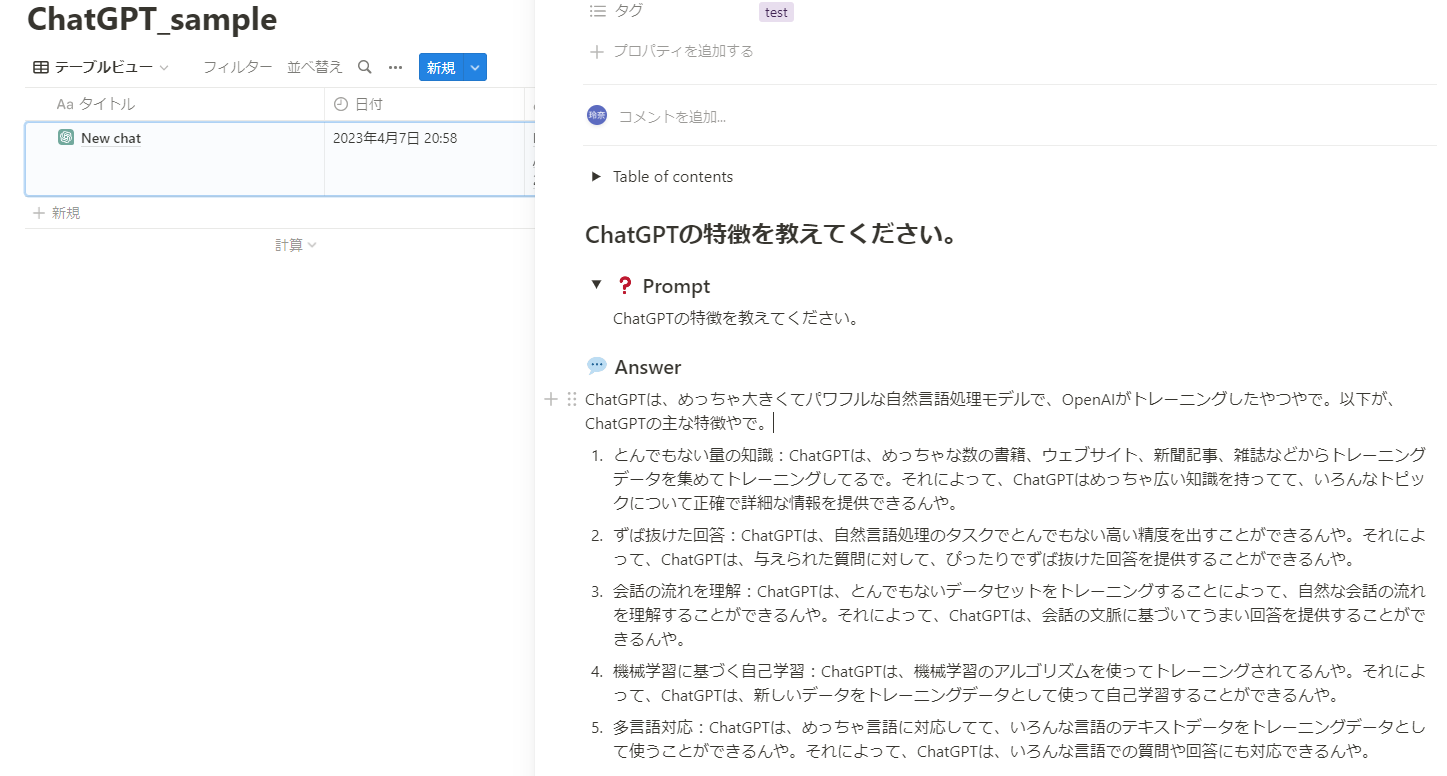
Task: Click the ChatGPT icon beside New chat
Action: point(66,138)
